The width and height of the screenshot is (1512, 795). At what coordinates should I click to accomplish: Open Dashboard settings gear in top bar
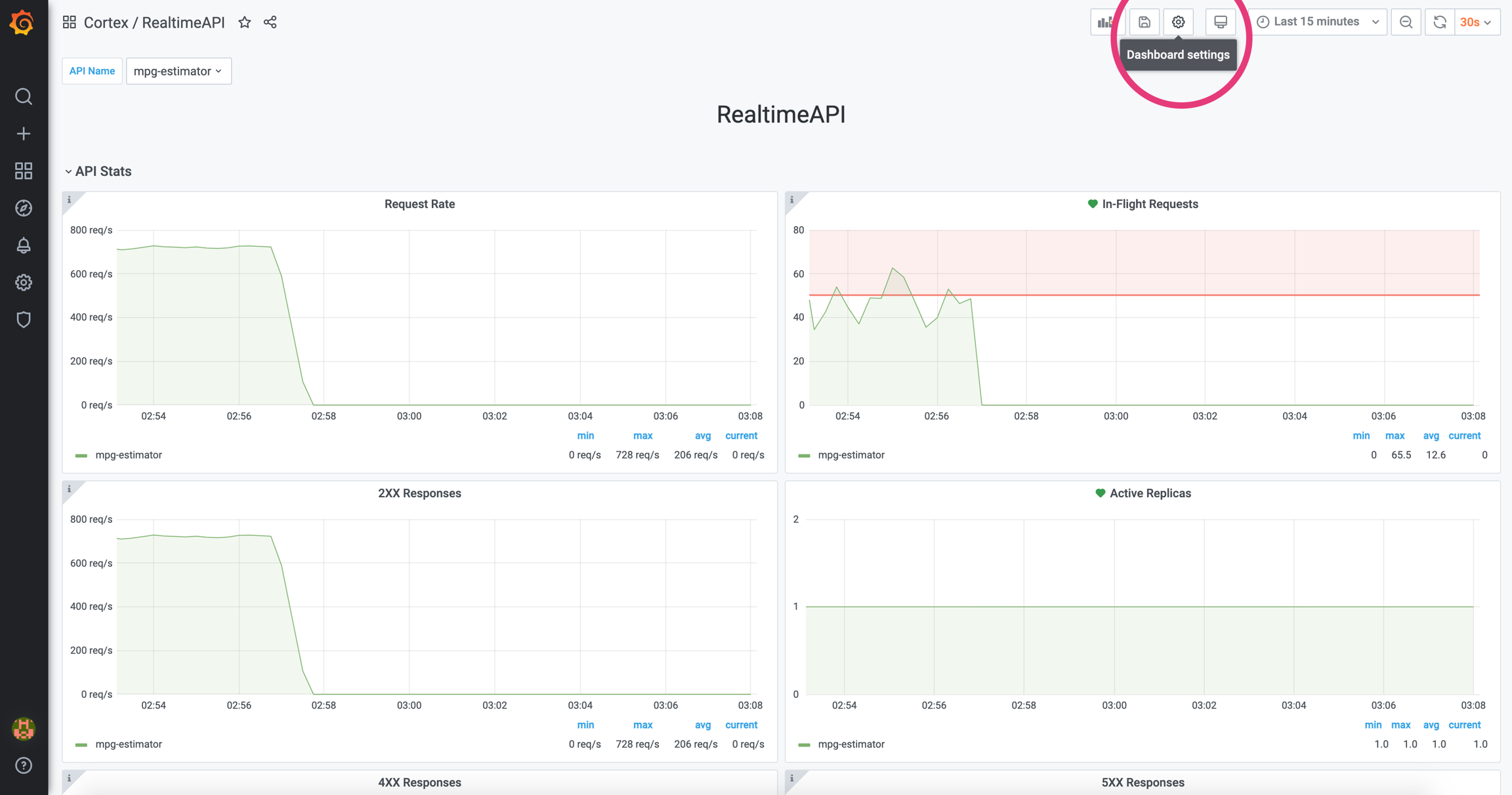click(x=1178, y=22)
